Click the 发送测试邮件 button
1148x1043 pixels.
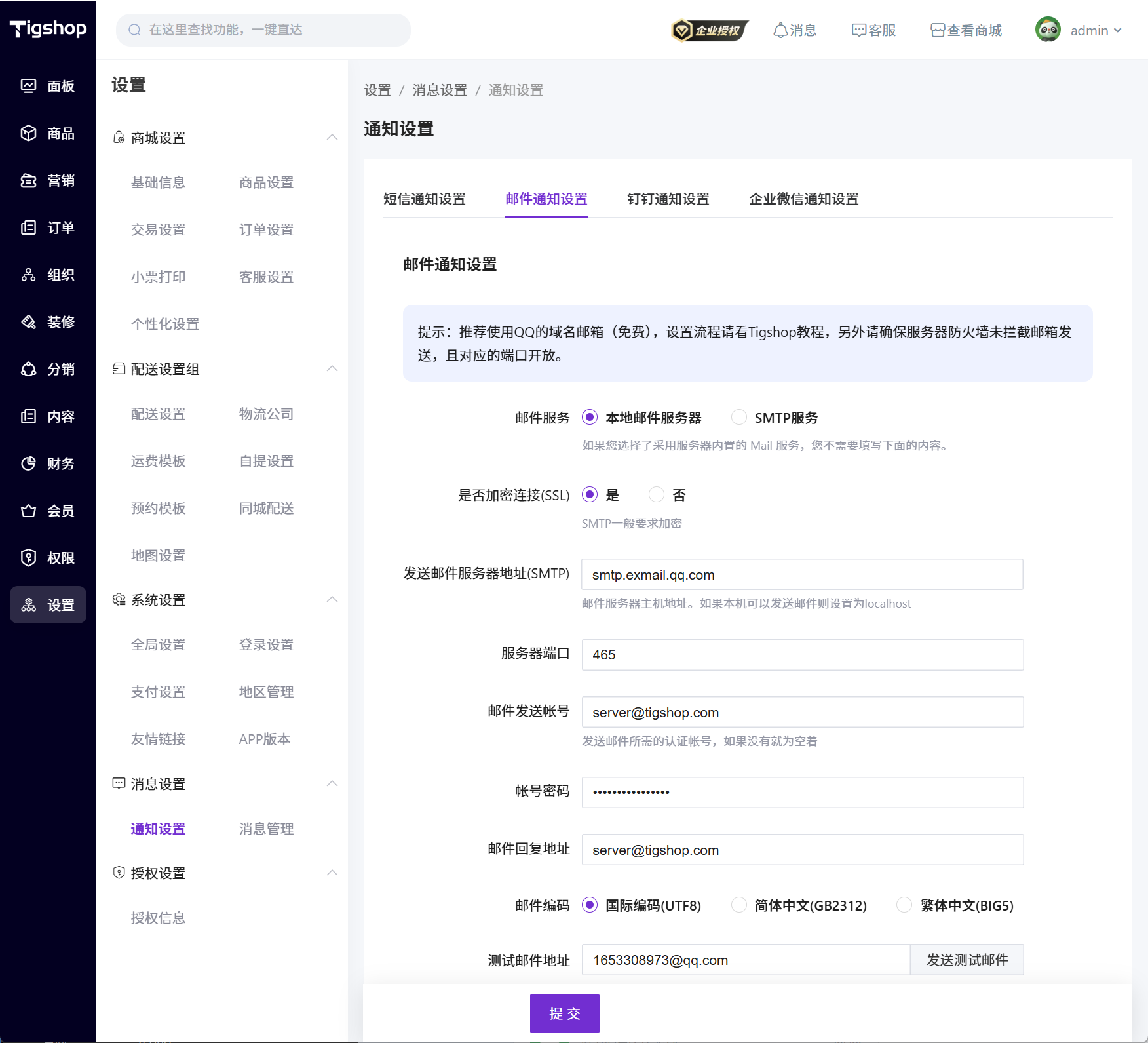coord(966,960)
